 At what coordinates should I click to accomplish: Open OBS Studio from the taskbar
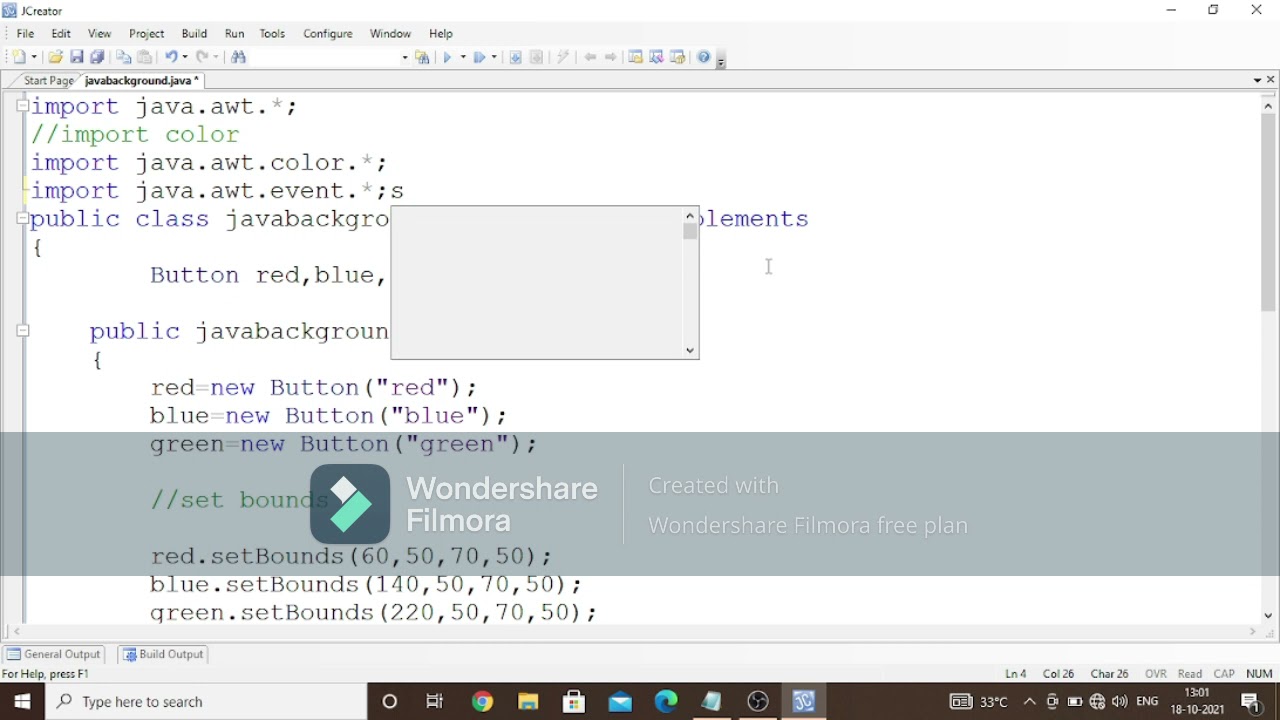(x=758, y=702)
